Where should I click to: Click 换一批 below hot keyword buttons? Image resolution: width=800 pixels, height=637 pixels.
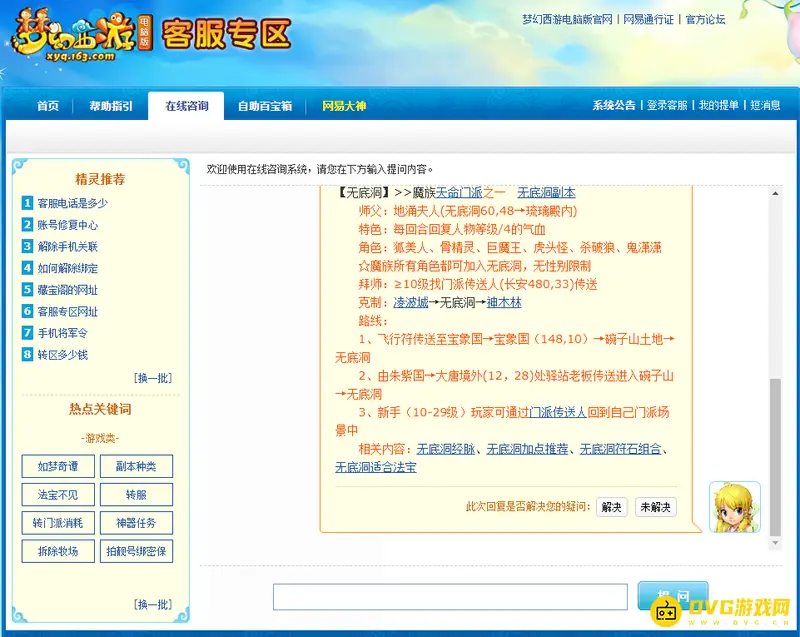pyautogui.click(x=153, y=604)
